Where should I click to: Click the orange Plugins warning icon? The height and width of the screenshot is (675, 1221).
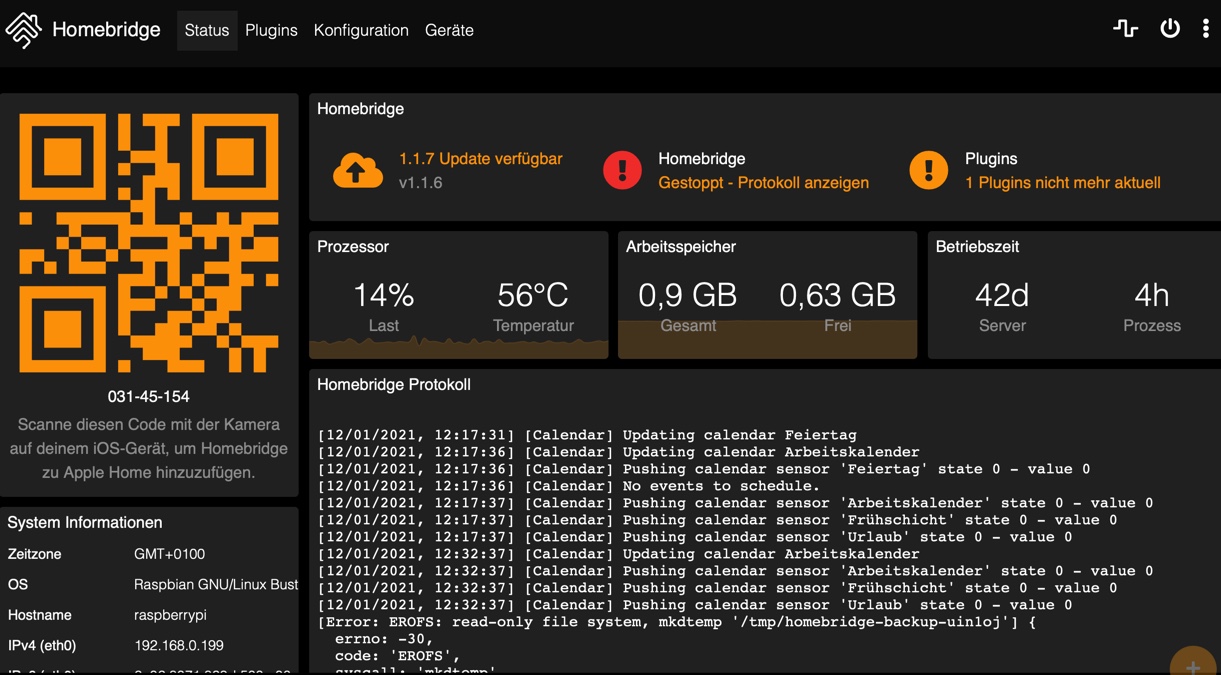[928, 171]
